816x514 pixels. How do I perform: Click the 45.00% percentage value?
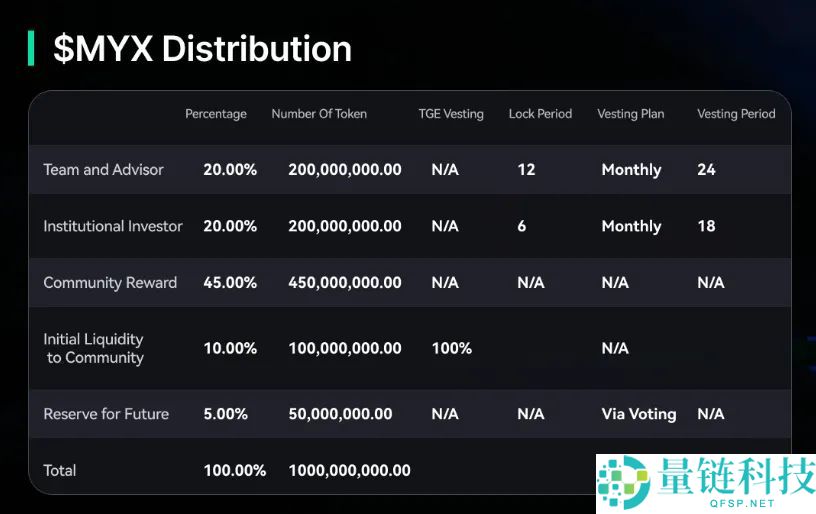tap(230, 283)
